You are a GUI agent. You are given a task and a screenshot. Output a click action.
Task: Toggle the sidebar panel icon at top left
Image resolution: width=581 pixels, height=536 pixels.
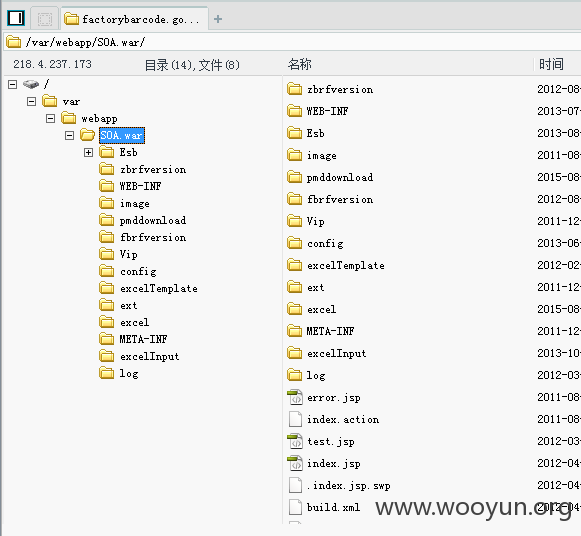[x=16, y=18]
